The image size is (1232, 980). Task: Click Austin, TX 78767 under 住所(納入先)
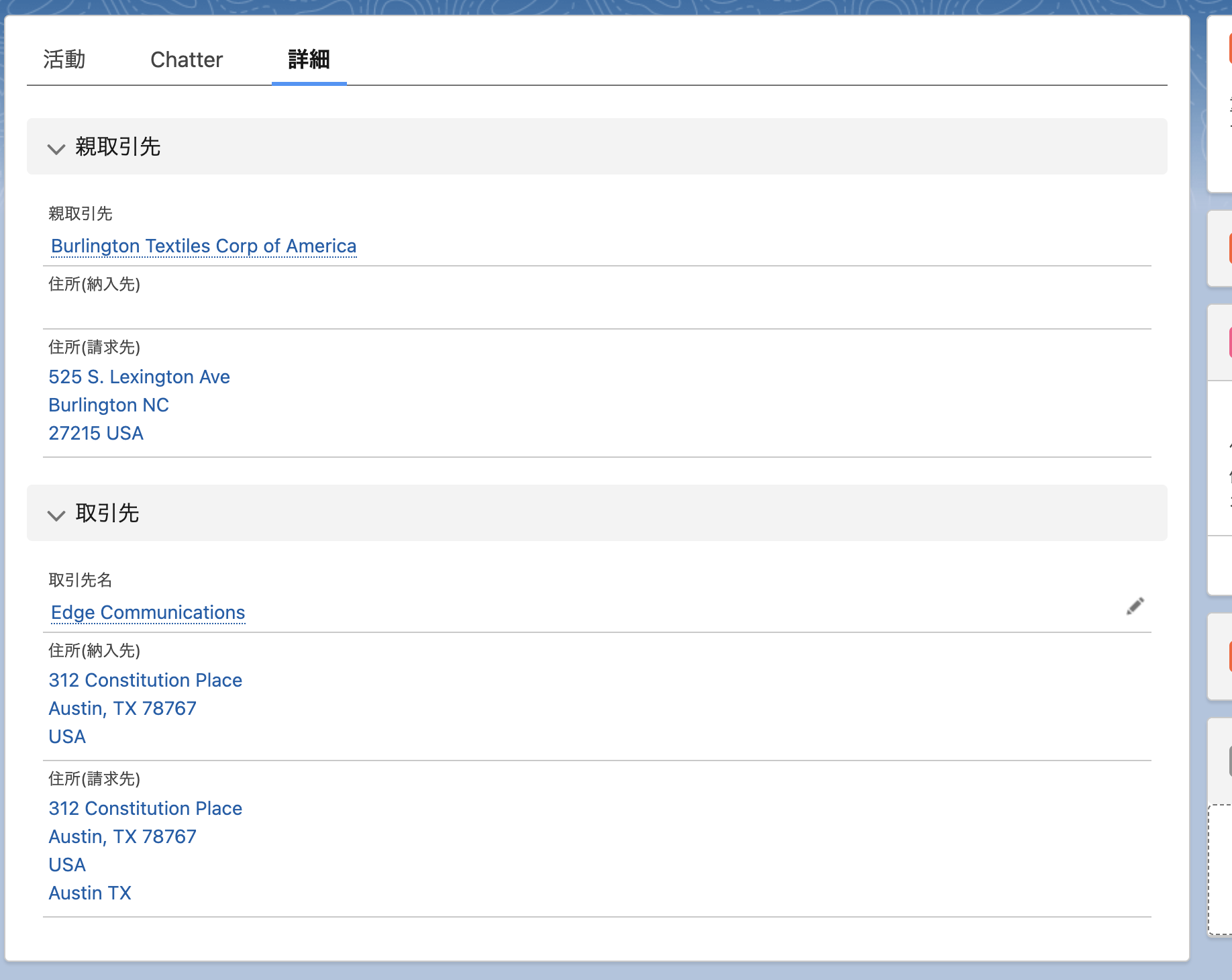[x=122, y=708]
